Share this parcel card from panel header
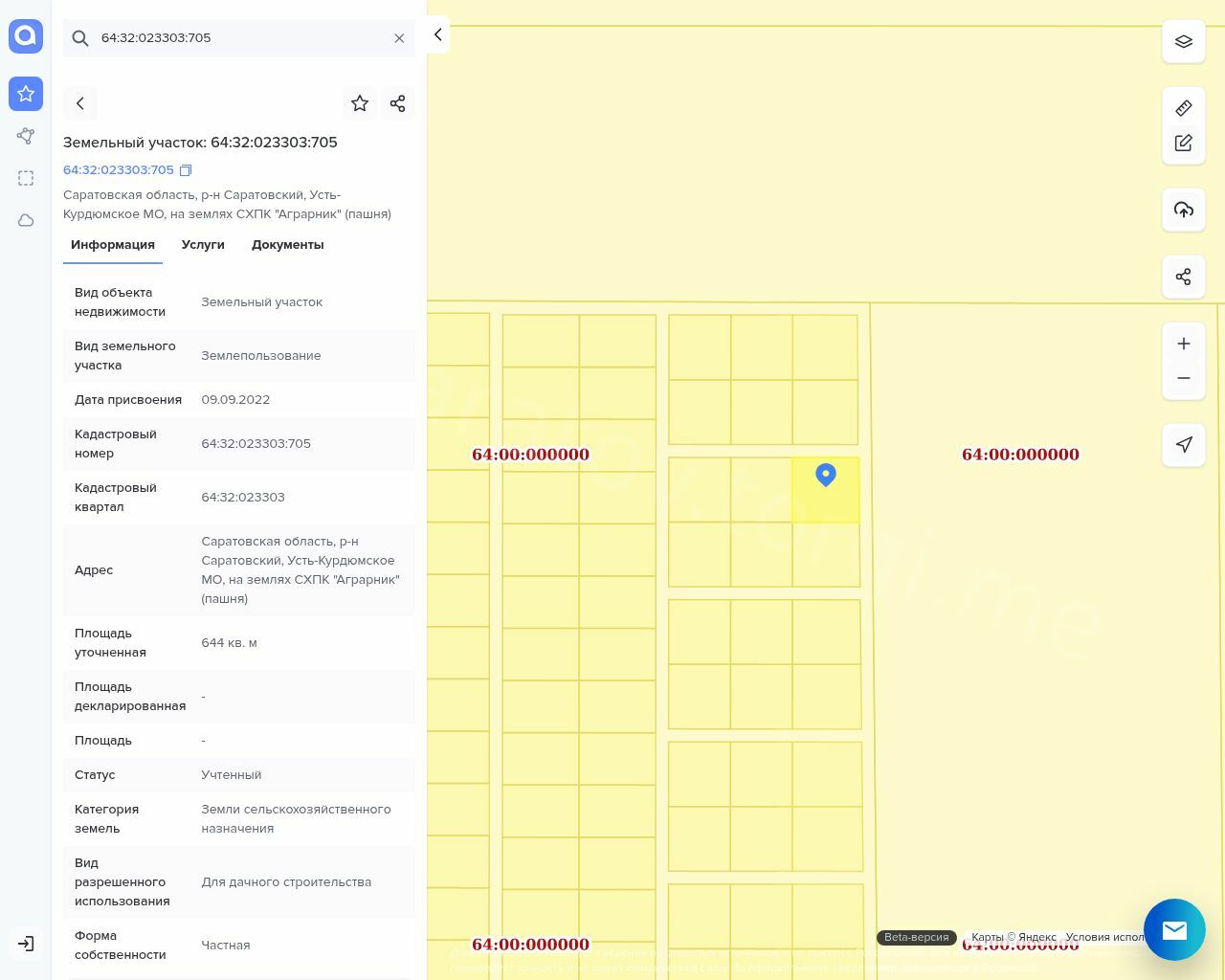The height and width of the screenshot is (980, 1225). [x=398, y=103]
